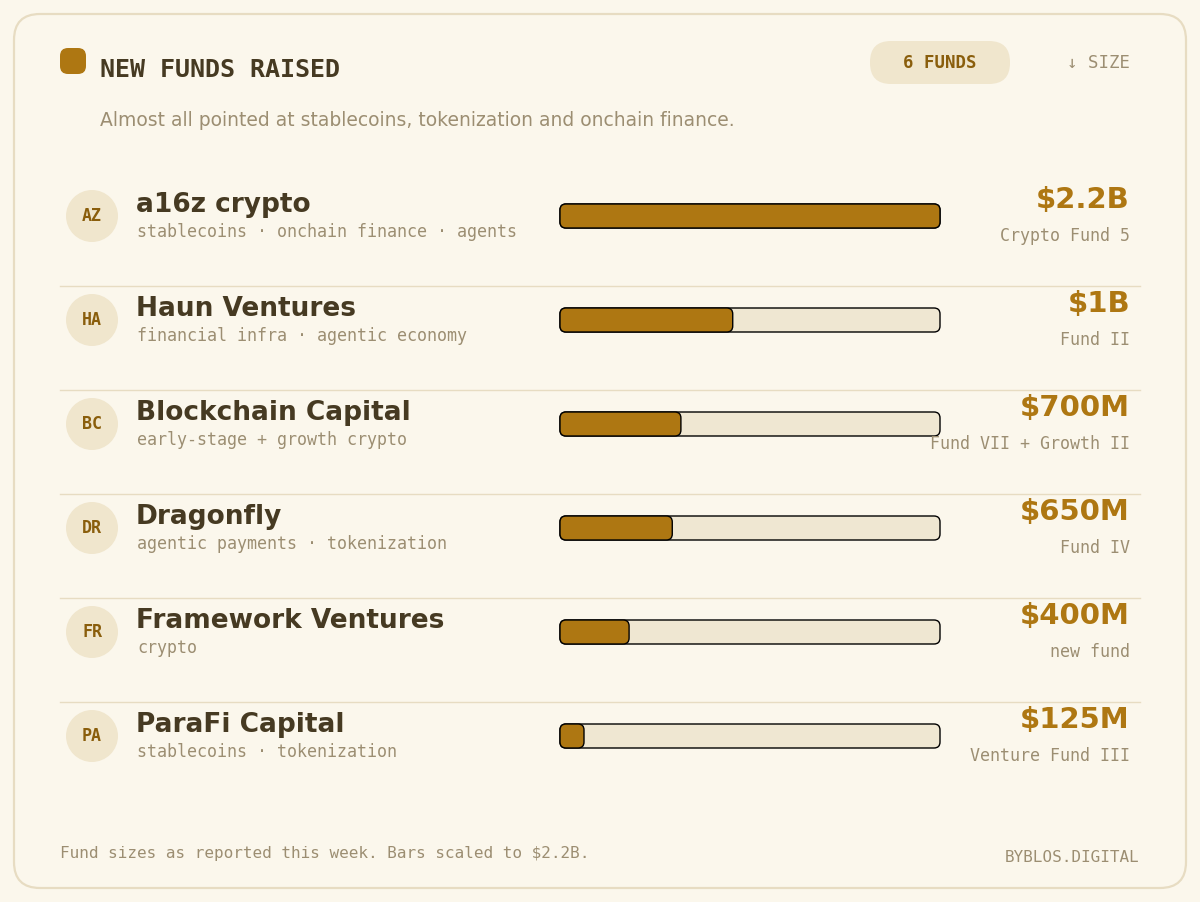Click the BC avatar badge for Blockchain Capital
The height and width of the screenshot is (902, 1200).
[x=92, y=424]
